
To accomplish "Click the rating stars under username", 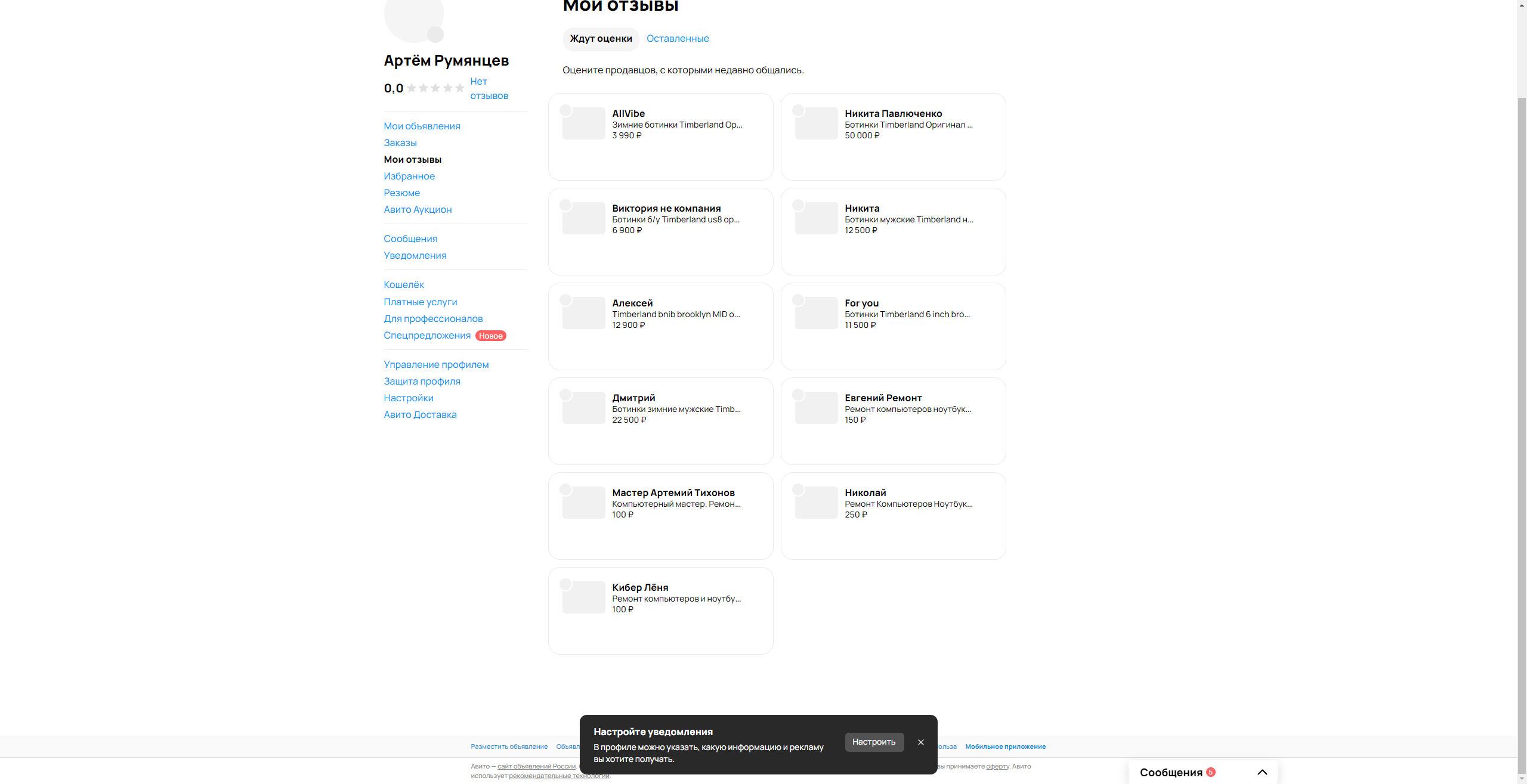I will coord(435,88).
